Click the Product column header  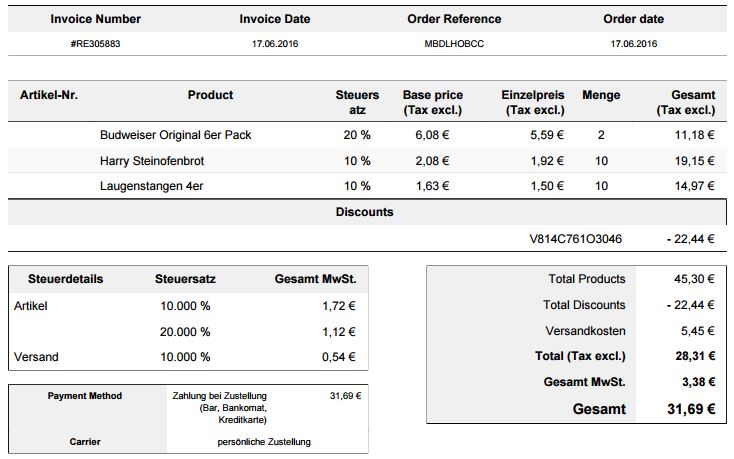[210, 95]
